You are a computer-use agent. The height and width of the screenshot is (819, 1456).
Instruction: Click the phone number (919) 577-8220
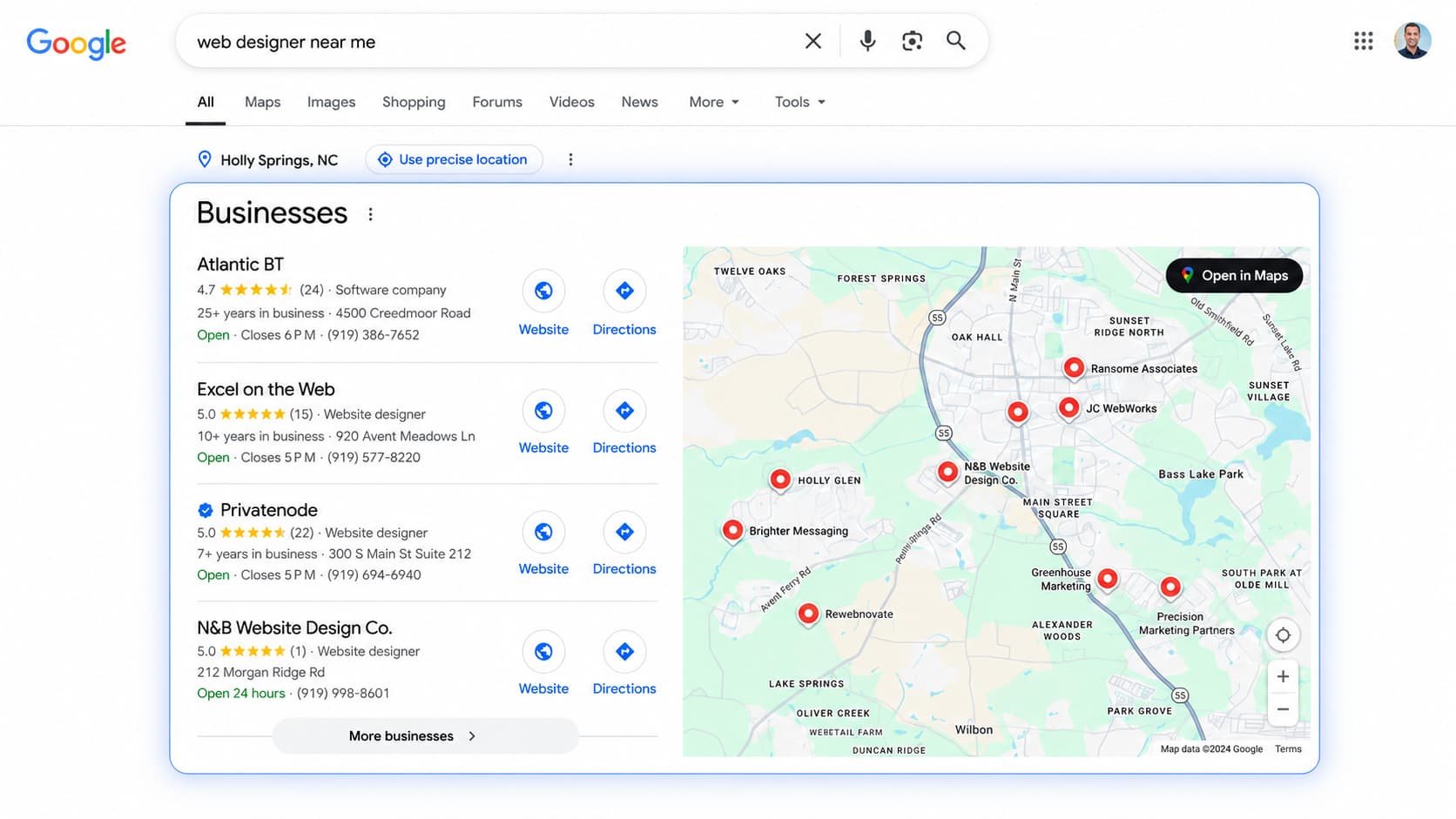point(374,458)
